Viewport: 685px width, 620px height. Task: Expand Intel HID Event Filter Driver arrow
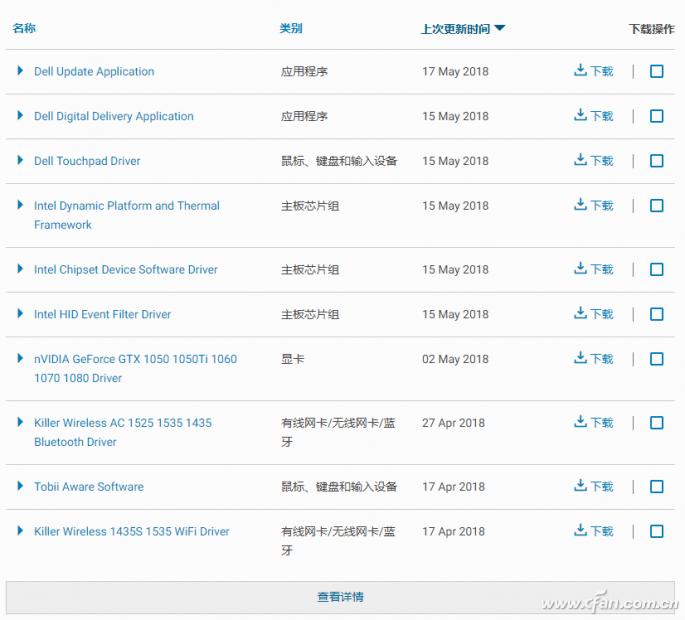point(20,313)
